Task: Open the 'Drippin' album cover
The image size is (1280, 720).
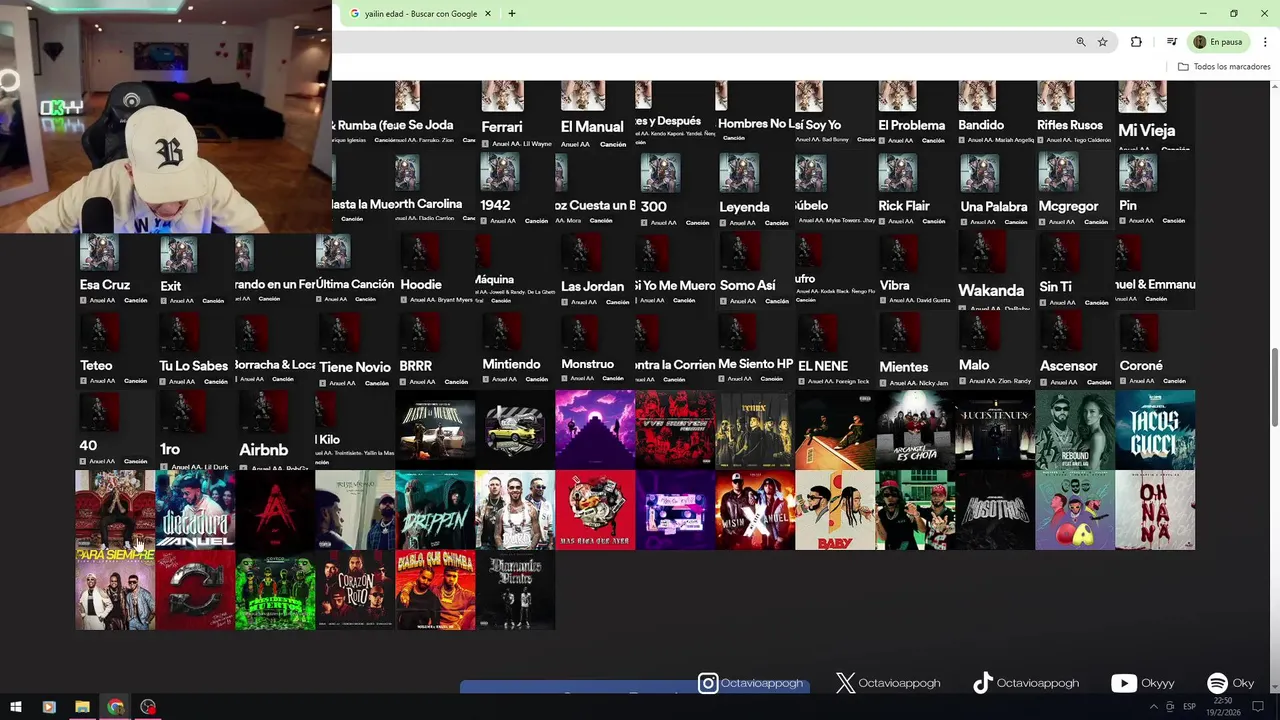Action: [x=435, y=510]
